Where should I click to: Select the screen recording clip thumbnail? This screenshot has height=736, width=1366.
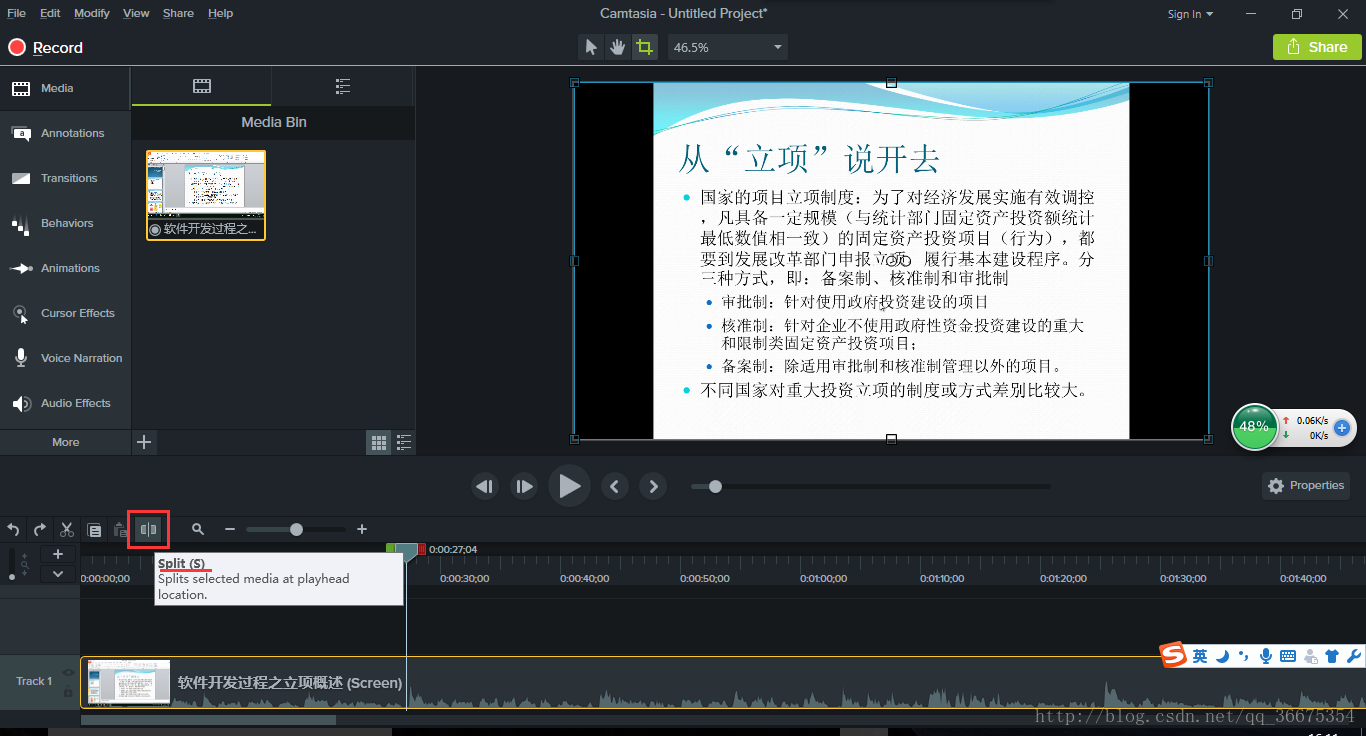click(x=206, y=195)
